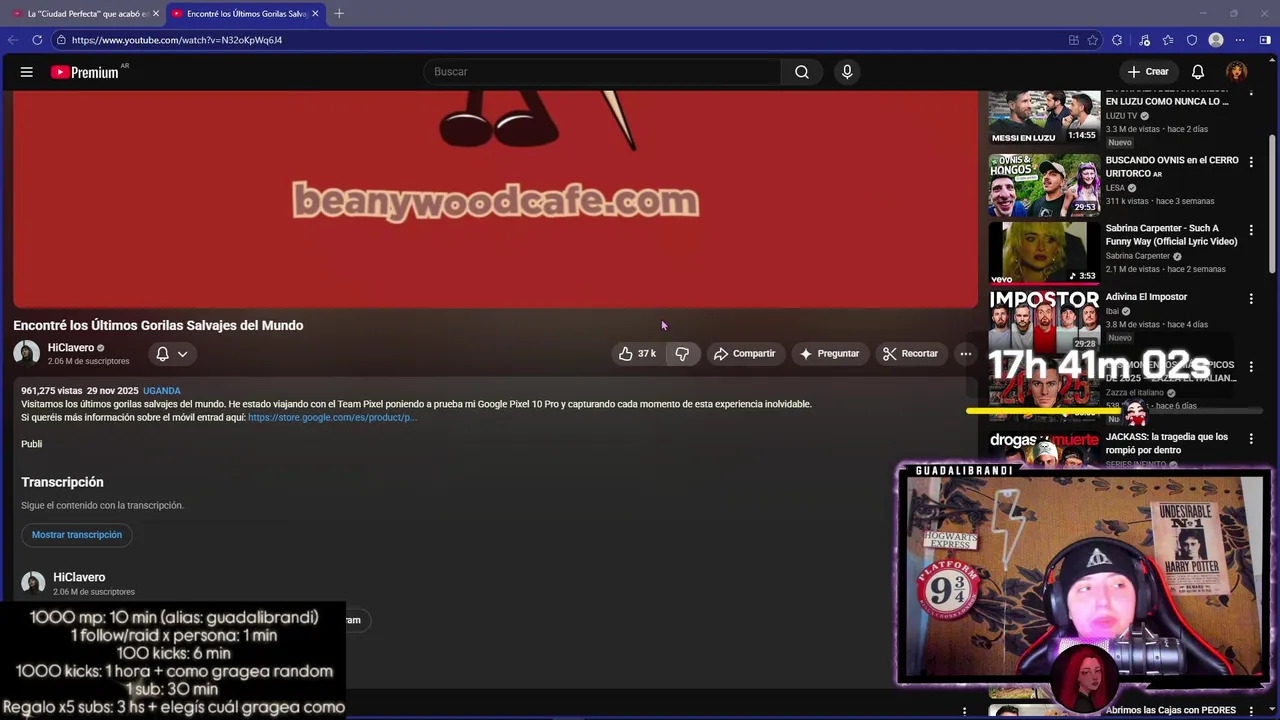Open options for Adivina El Impostor video

point(1251,298)
